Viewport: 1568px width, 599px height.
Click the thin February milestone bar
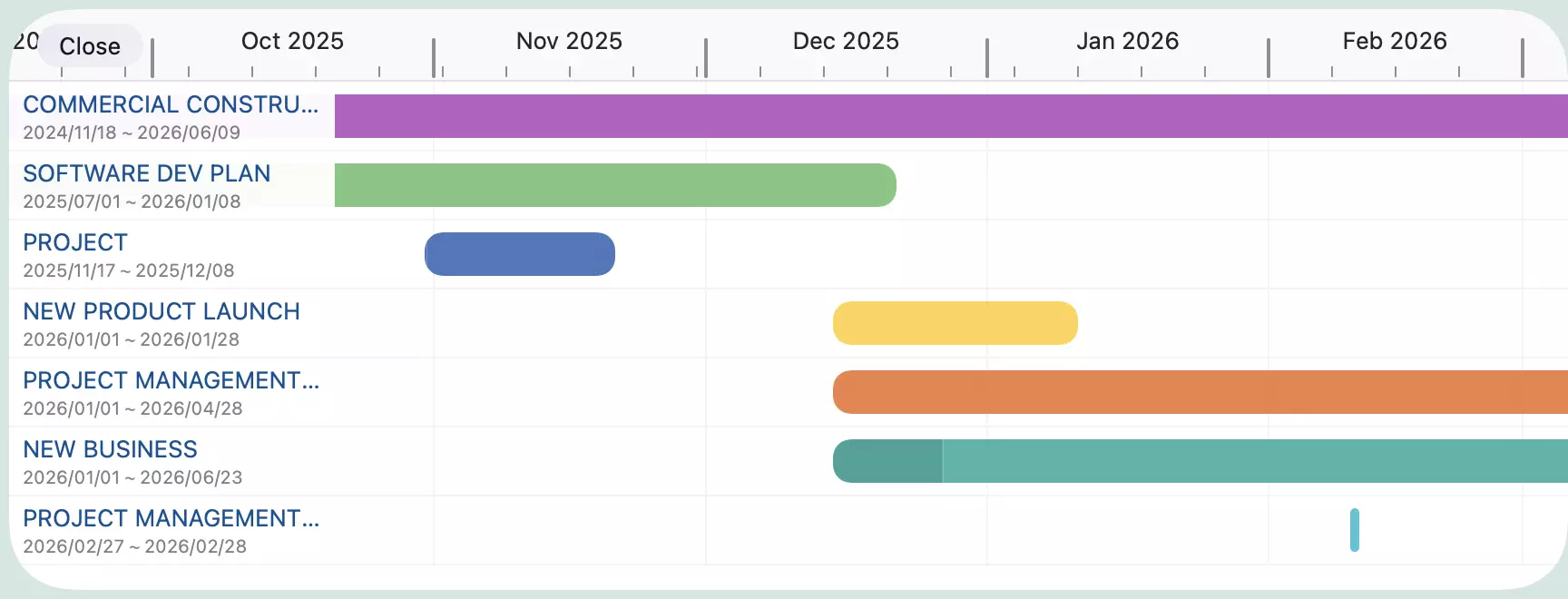point(1356,529)
